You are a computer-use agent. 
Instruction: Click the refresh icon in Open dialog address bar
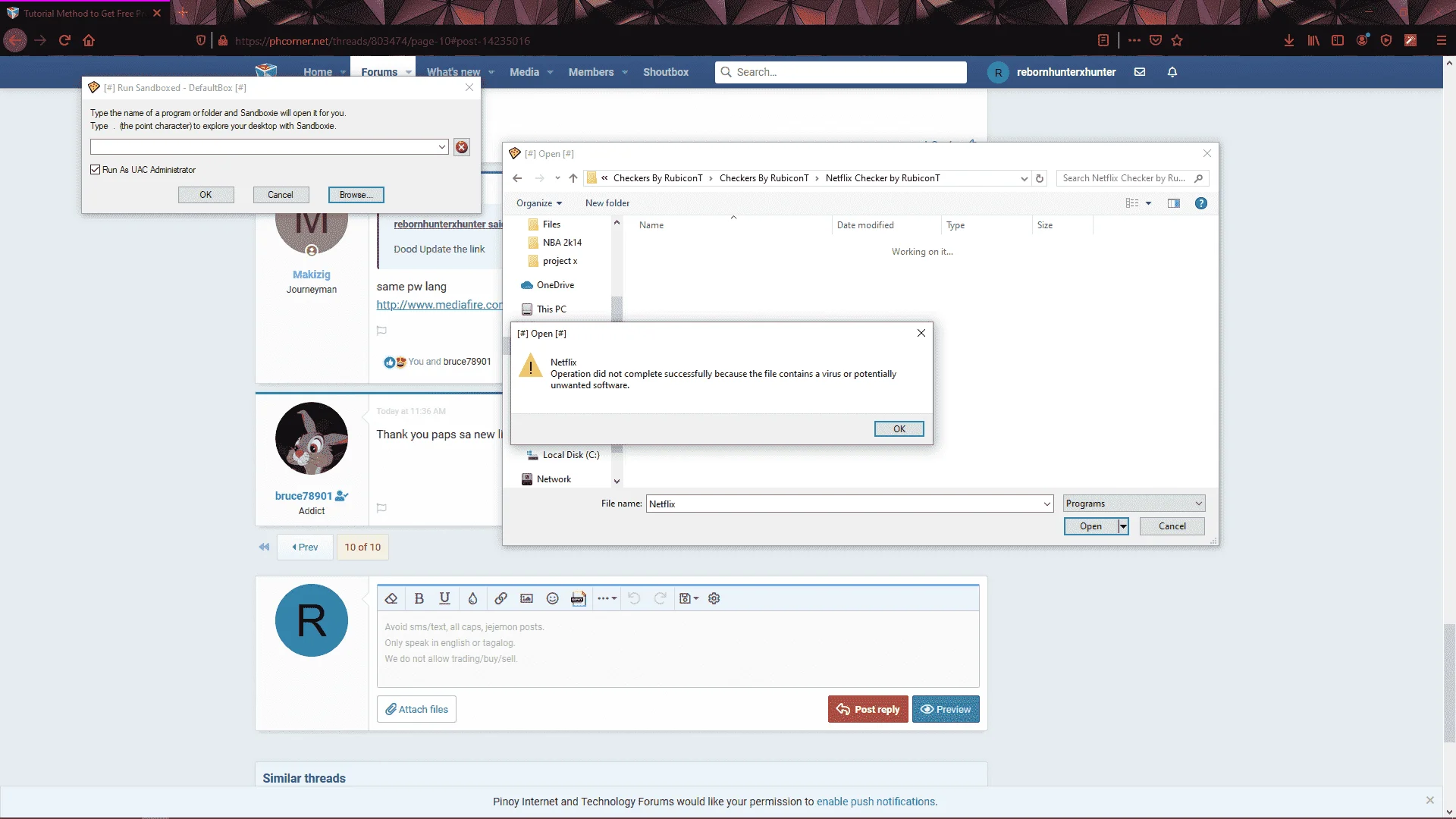click(x=1040, y=178)
